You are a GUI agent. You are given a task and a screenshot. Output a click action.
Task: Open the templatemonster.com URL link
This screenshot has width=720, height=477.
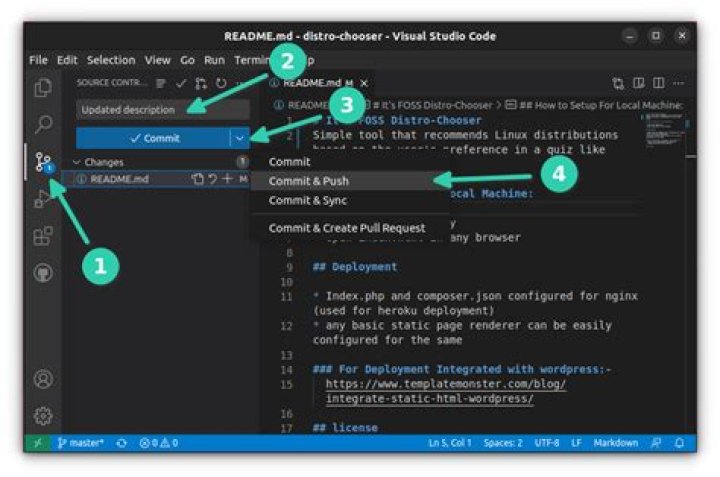click(445, 391)
